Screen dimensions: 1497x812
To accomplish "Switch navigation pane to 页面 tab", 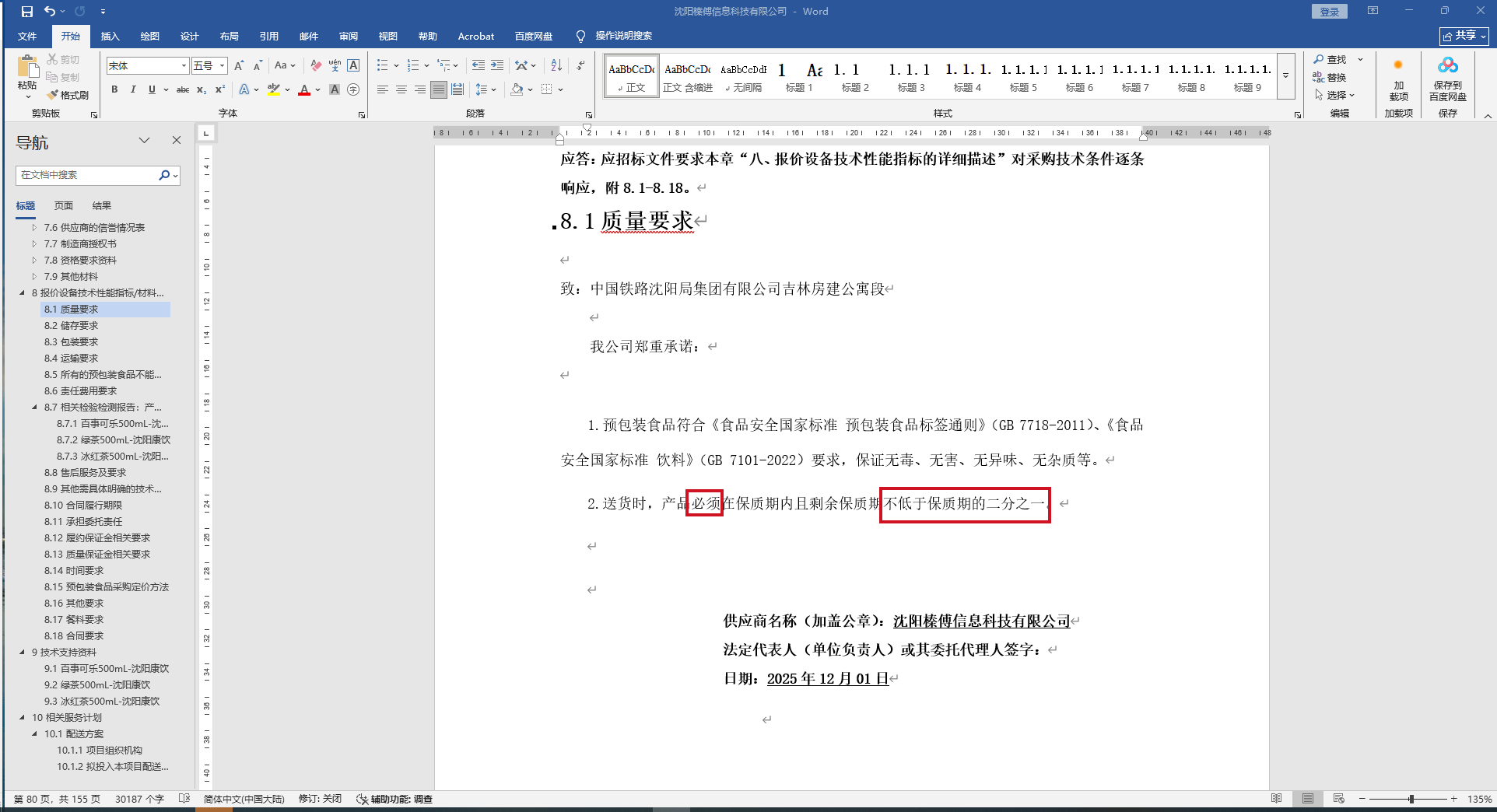I will point(64,206).
